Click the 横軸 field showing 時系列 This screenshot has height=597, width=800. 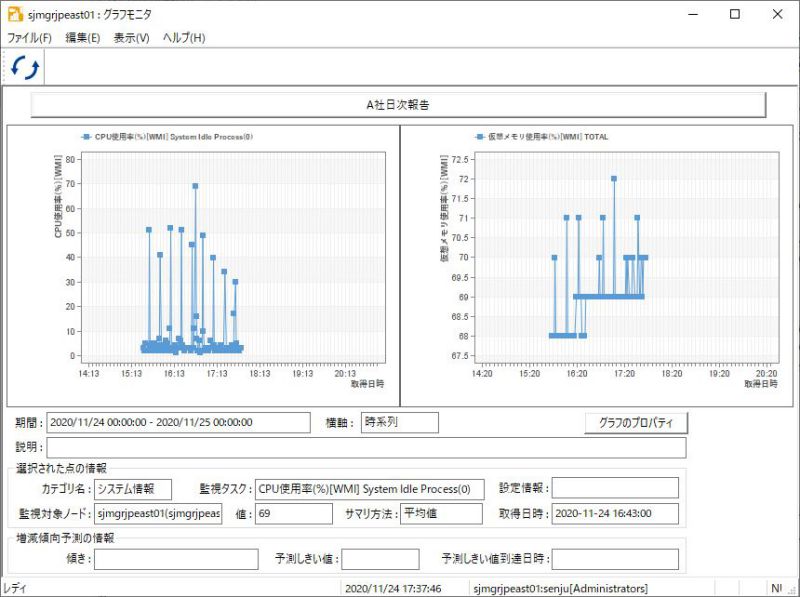pyautogui.click(x=399, y=422)
